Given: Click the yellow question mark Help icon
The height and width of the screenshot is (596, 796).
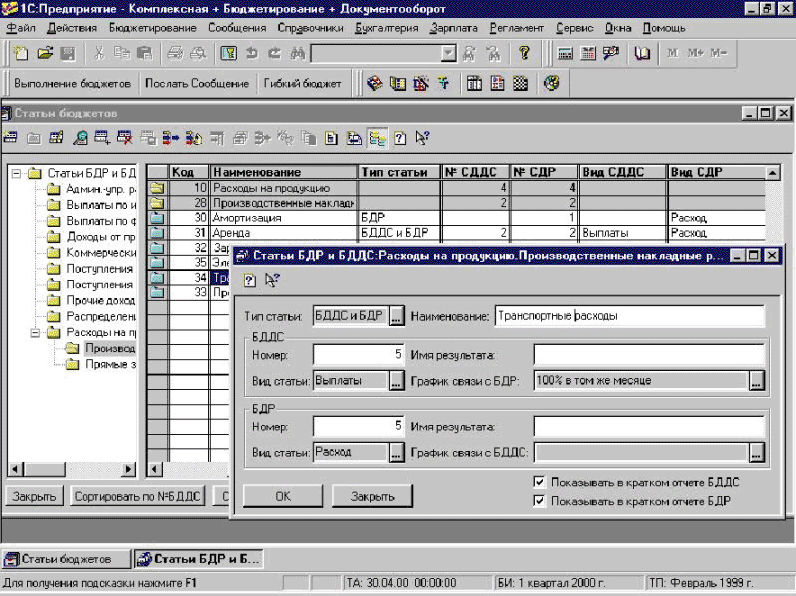Looking at the screenshot, I should click(524, 53).
